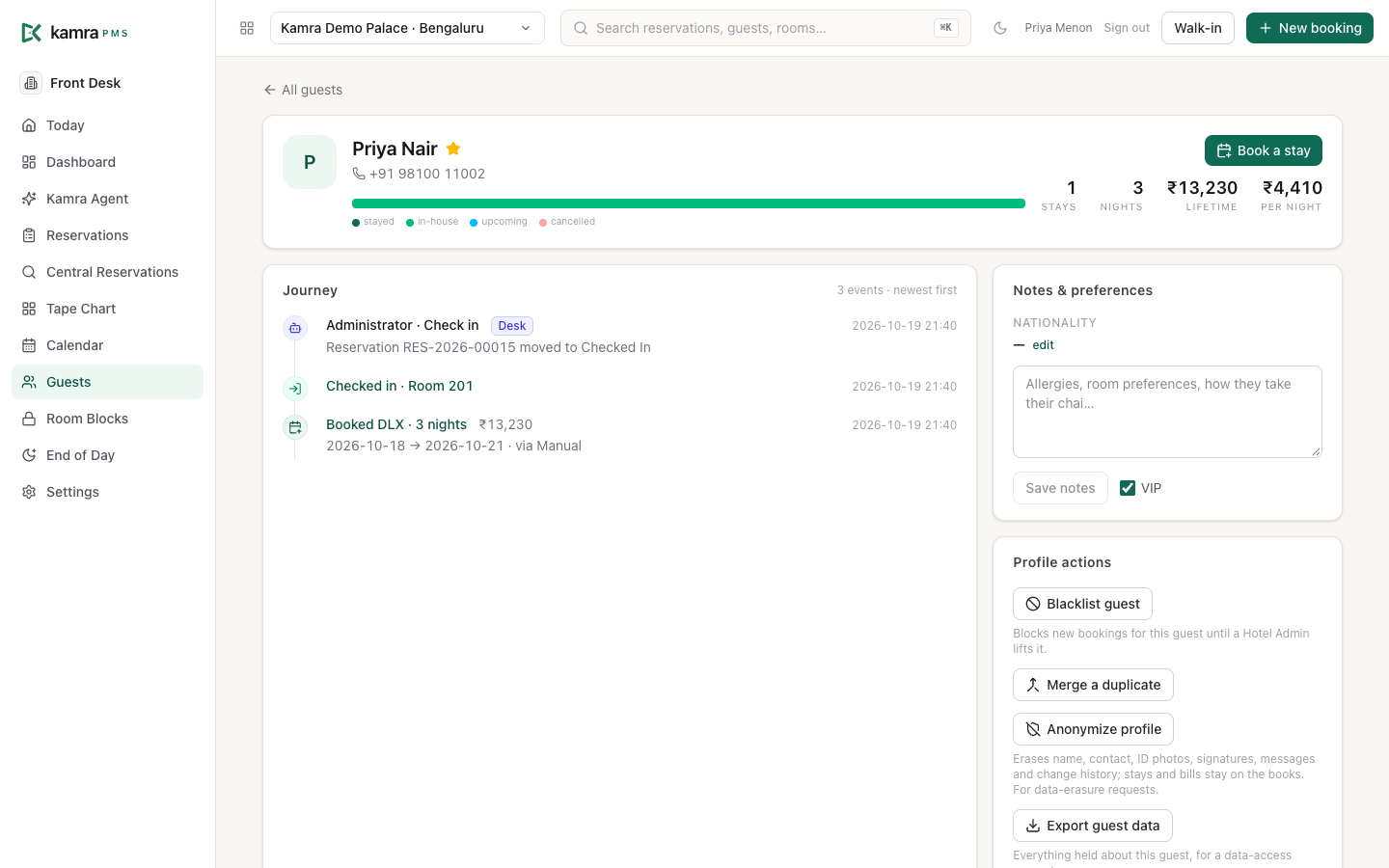
Task: Open Today from the sidebar
Action: click(x=107, y=125)
